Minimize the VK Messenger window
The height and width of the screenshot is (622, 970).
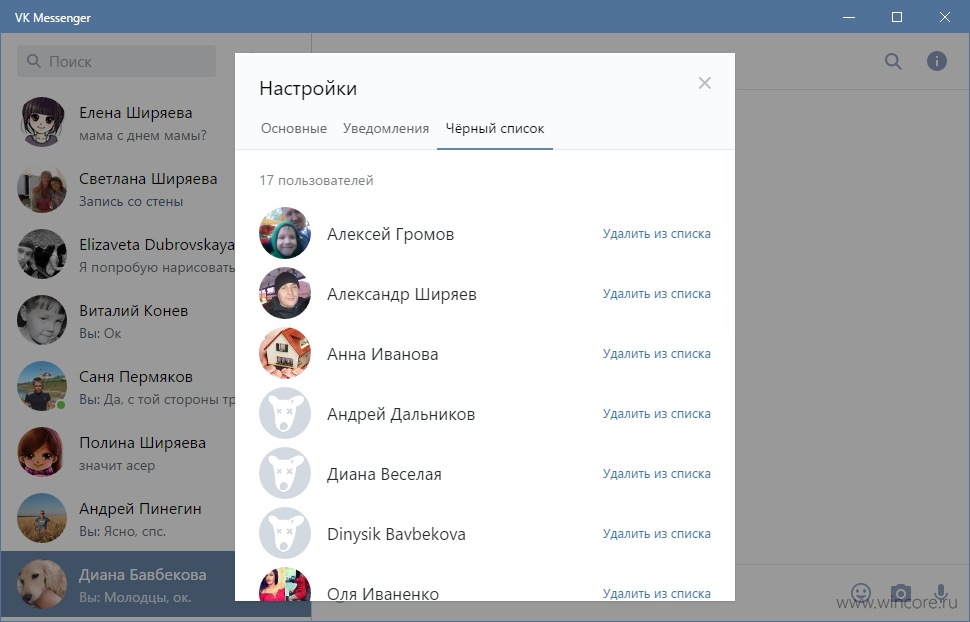coord(849,17)
